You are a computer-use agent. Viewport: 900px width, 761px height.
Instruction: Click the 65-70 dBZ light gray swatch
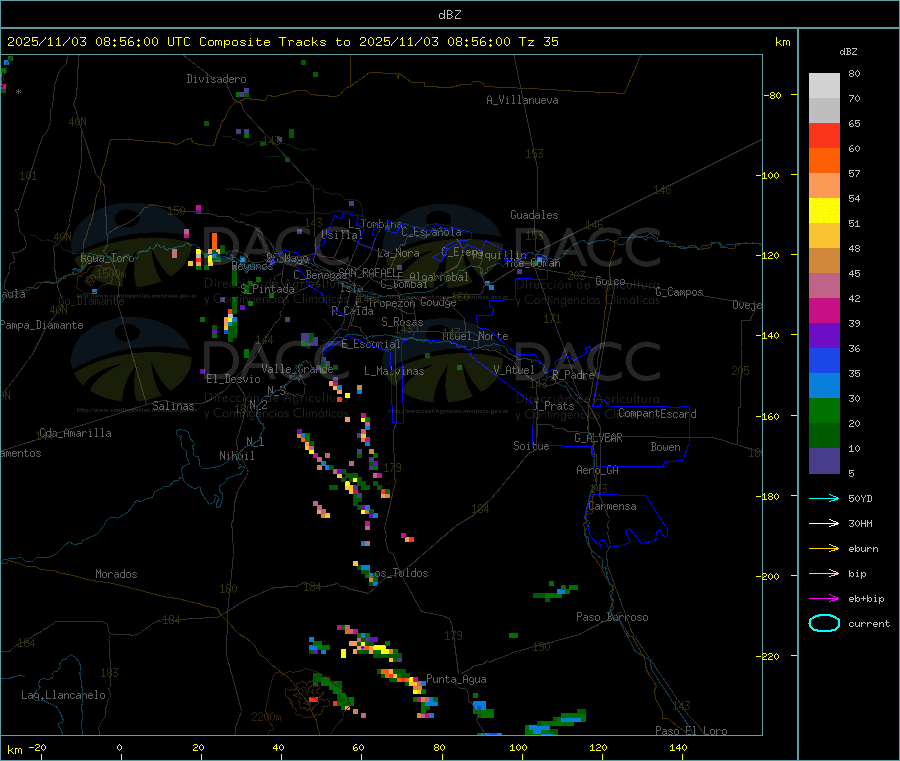(x=824, y=110)
